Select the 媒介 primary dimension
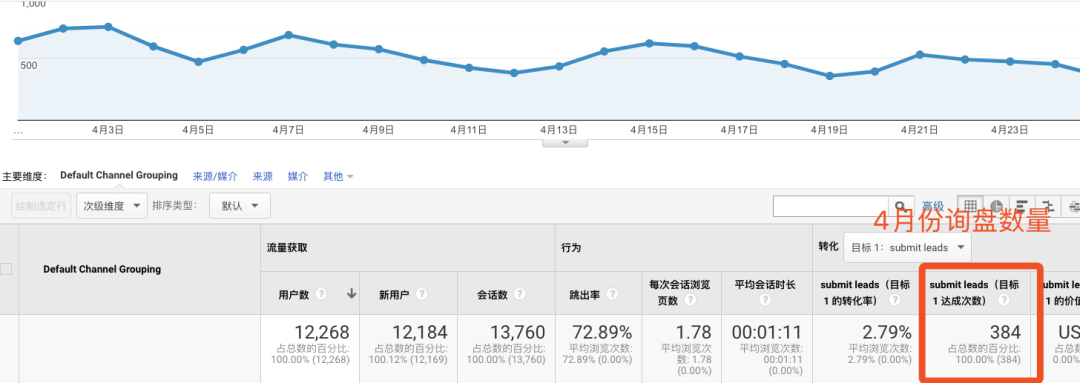Screen dimensions: 1080x383 (x=298, y=176)
